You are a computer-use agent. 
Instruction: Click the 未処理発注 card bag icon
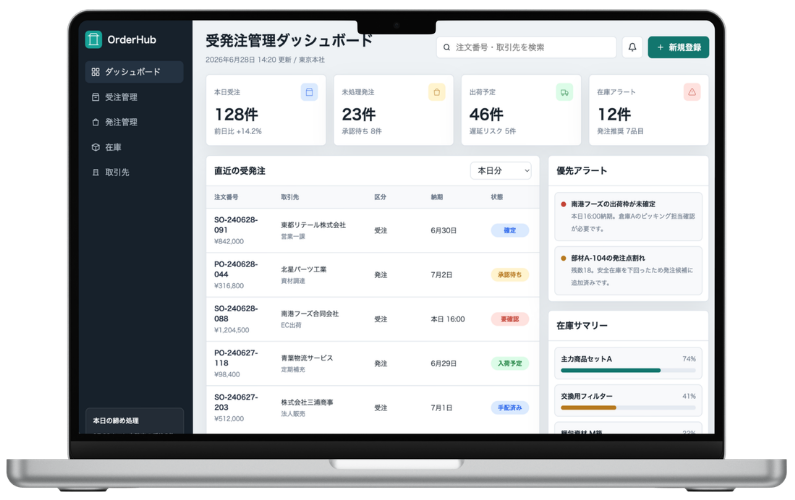coord(437,92)
